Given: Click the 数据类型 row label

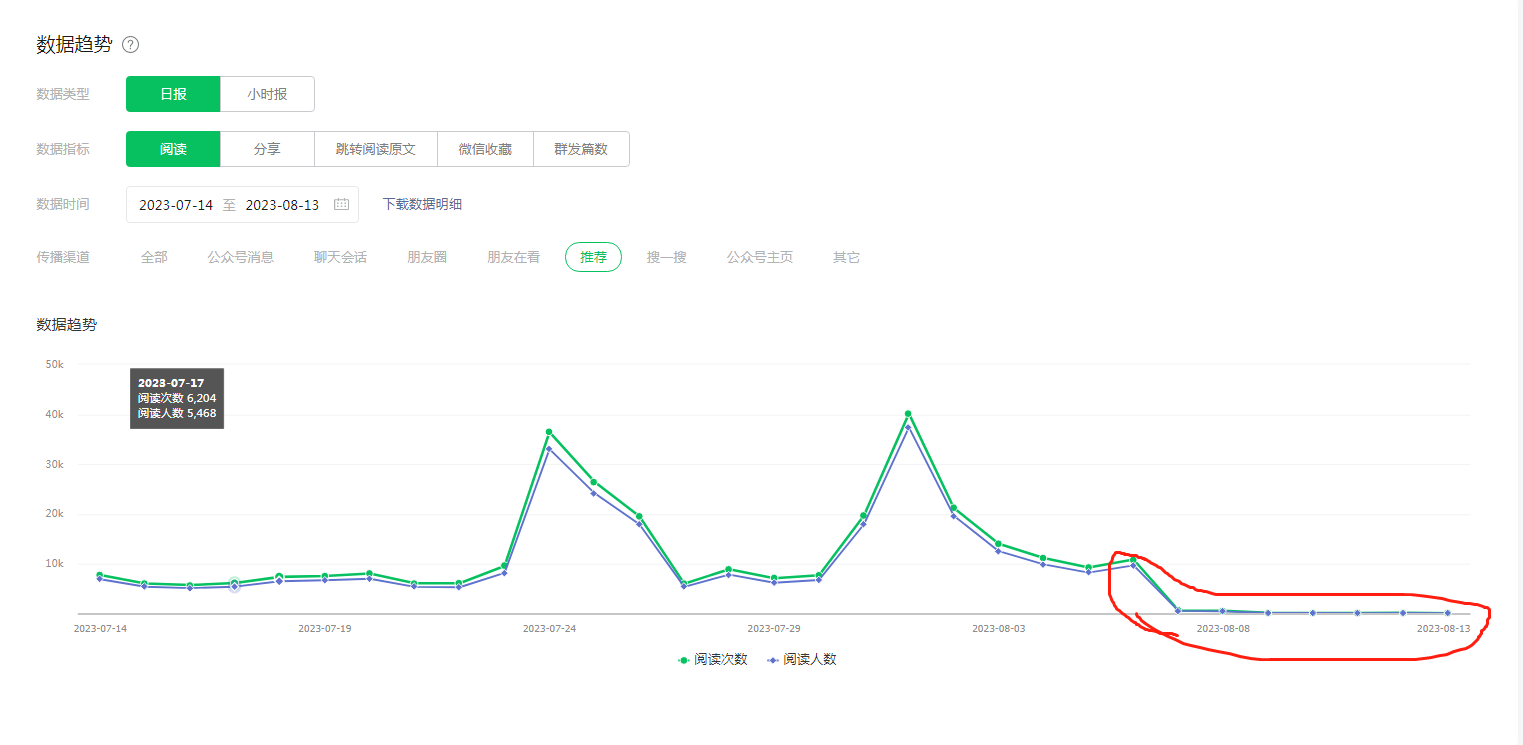Looking at the screenshot, I should 63,94.
